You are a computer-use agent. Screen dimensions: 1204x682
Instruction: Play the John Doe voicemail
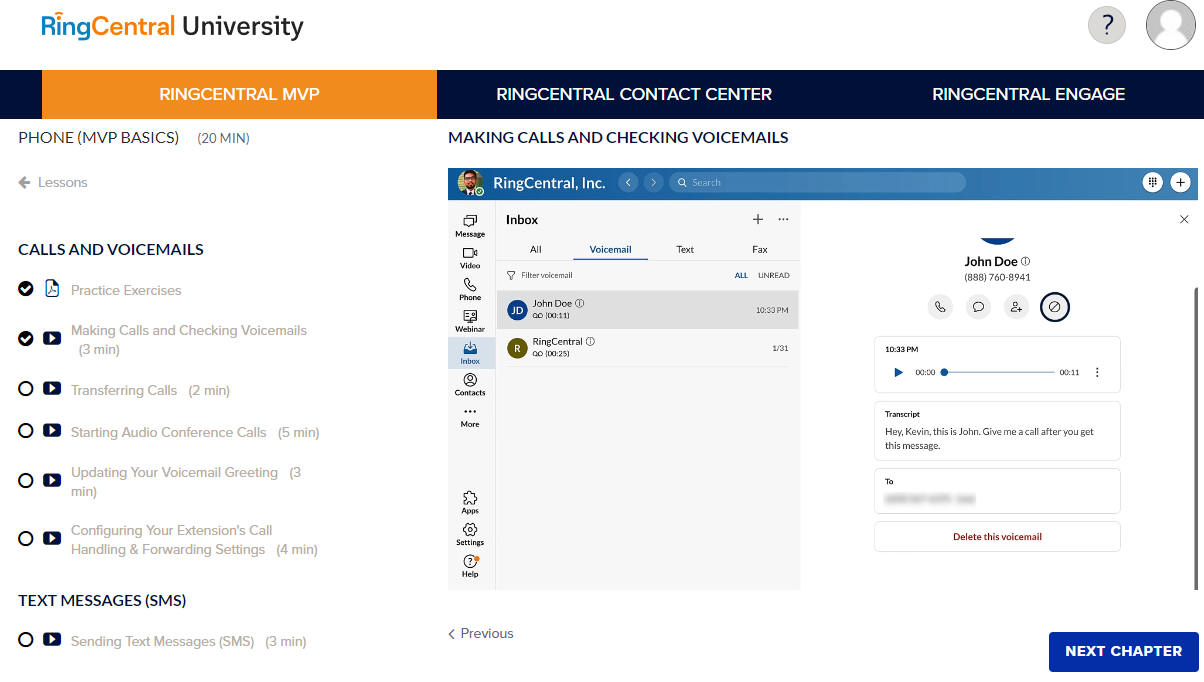coord(898,372)
